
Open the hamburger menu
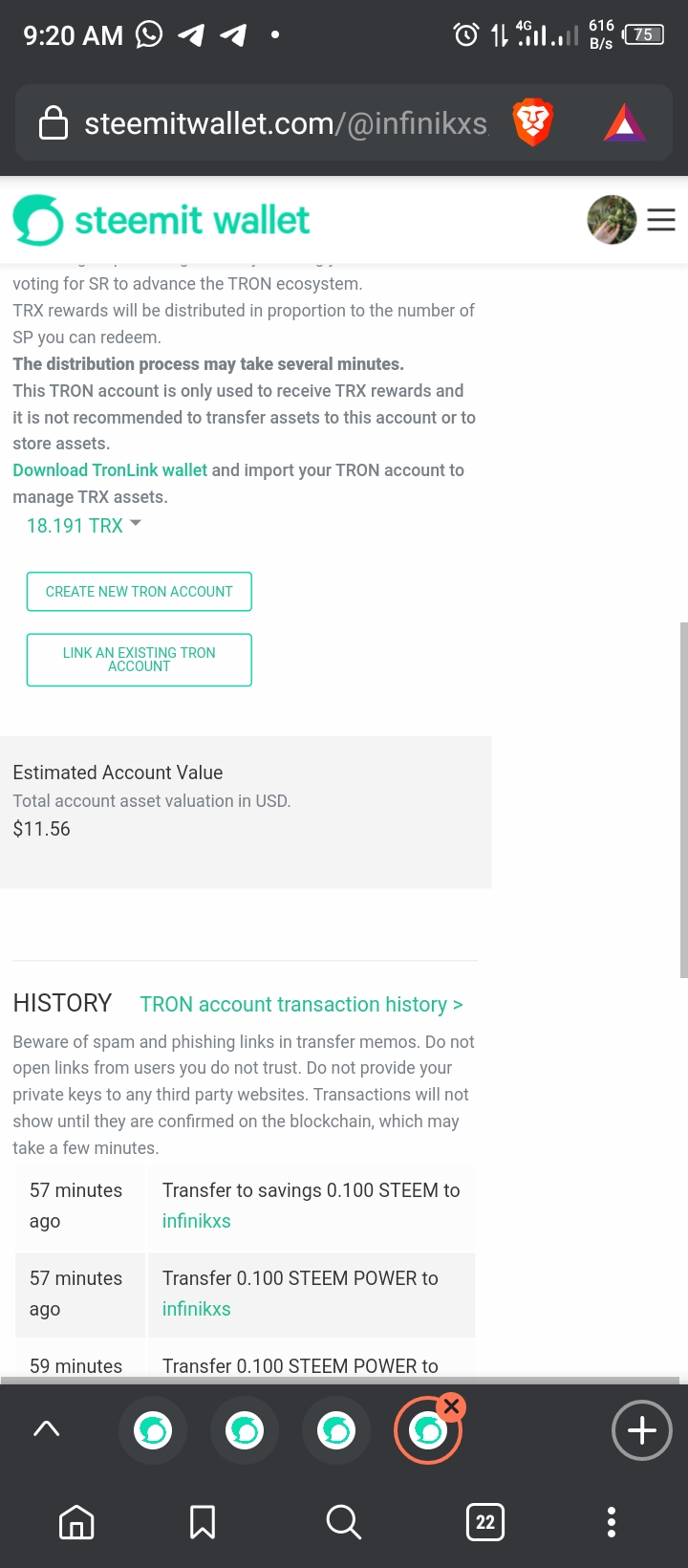pos(661,220)
